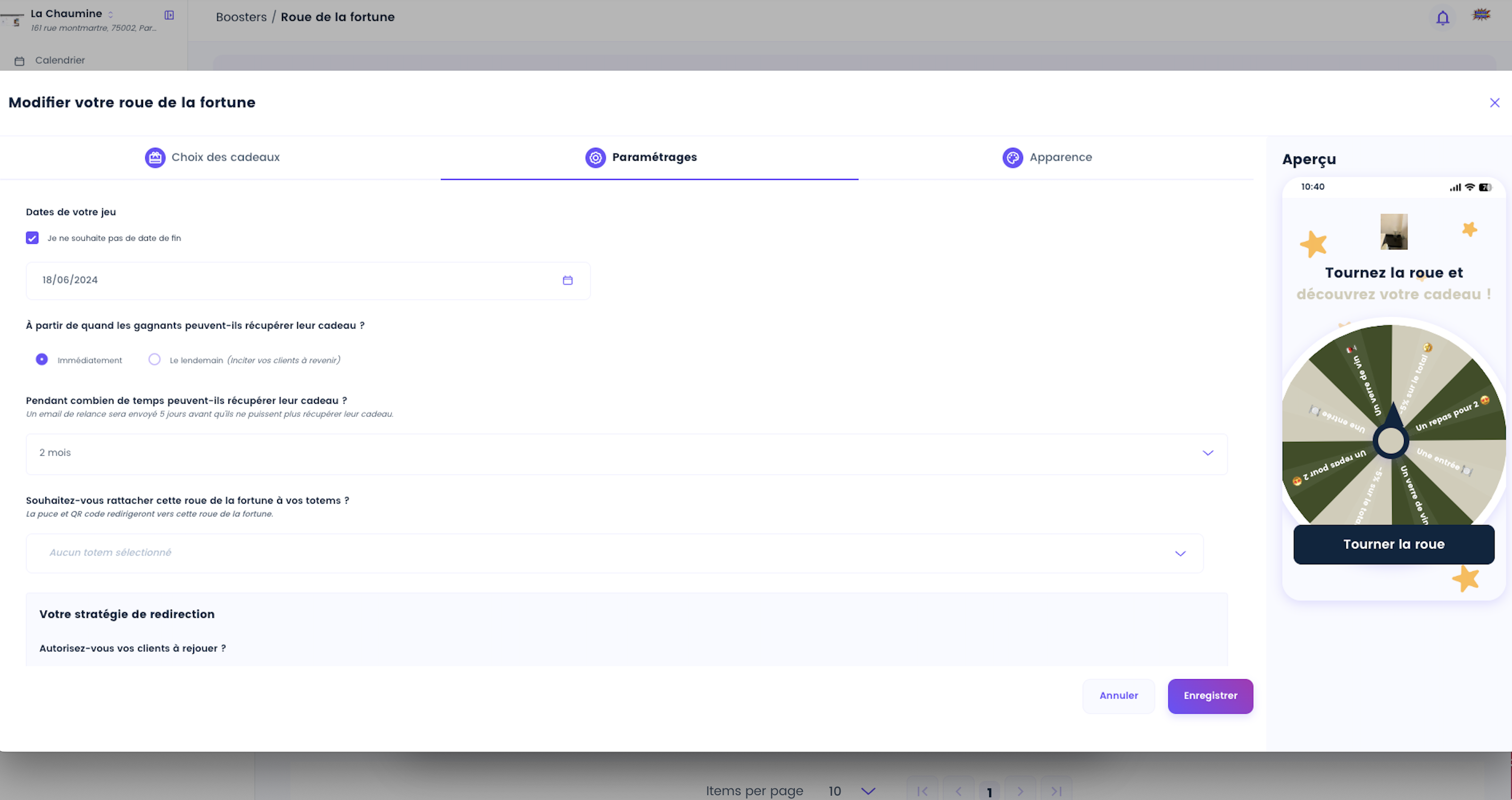The height and width of the screenshot is (800, 1512).
Task: Switch to the Paramétrages tab
Action: (x=641, y=157)
